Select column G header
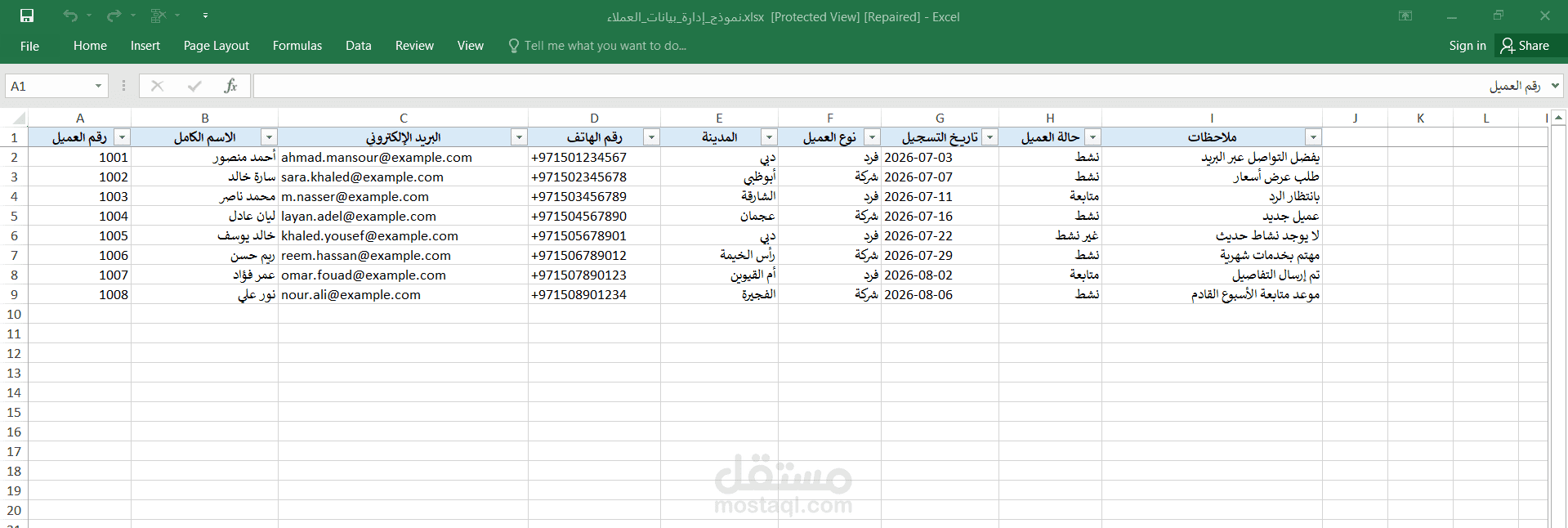Screen dimensions: 1568x528 [940, 119]
